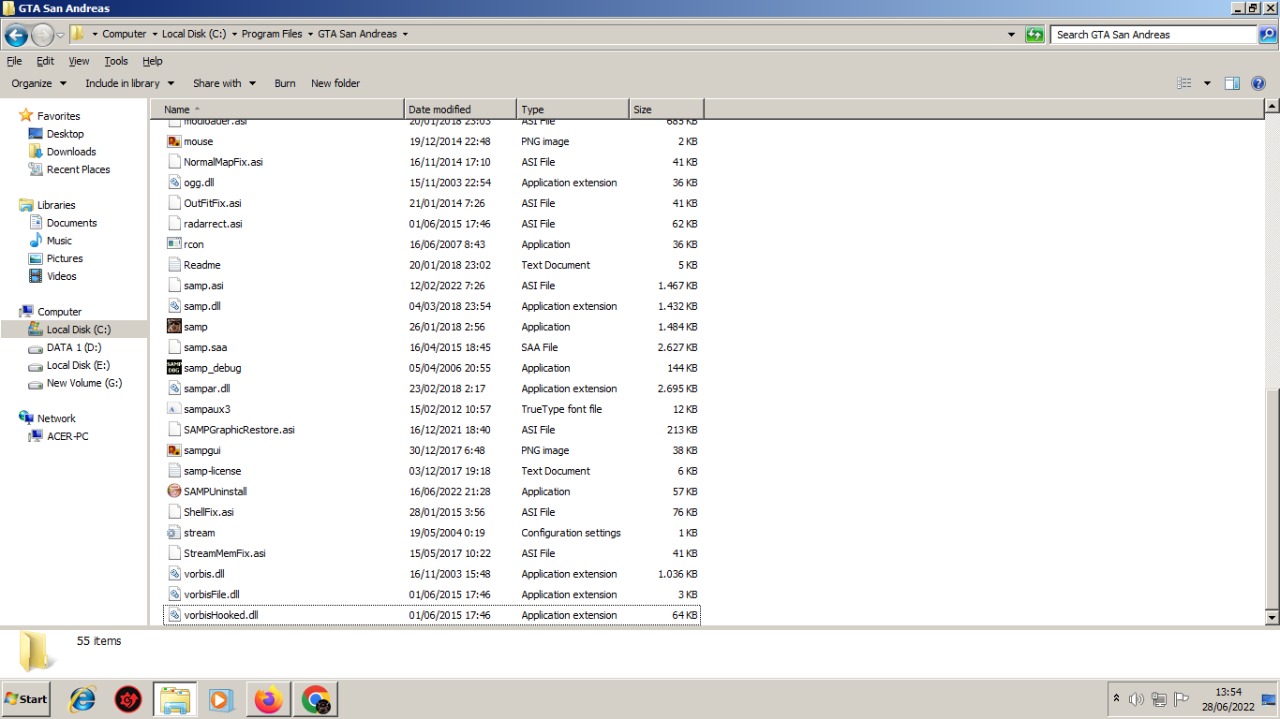Select the samp application icon
The height and width of the screenshot is (719, 1280).
coord(174,327)
